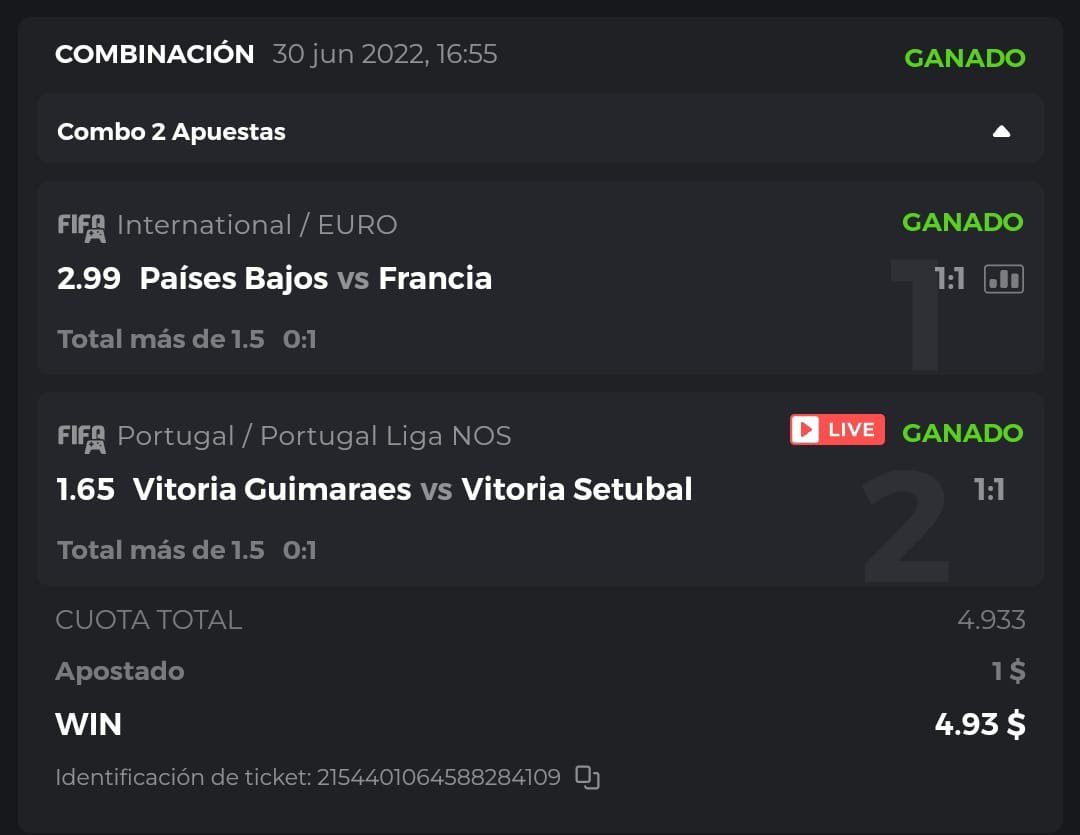Click the WIN amount 4.93 $

(979, 724)
